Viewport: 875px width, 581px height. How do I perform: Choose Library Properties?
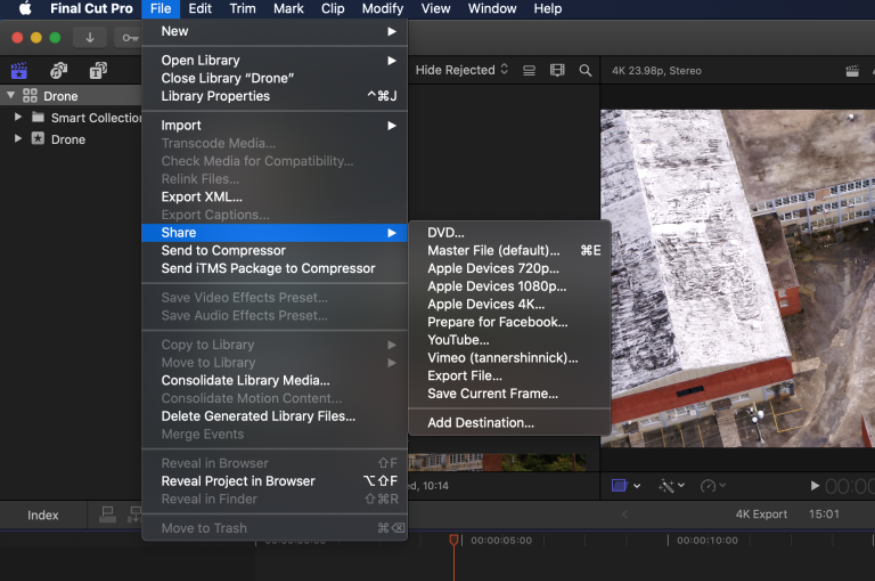point(275,96)
